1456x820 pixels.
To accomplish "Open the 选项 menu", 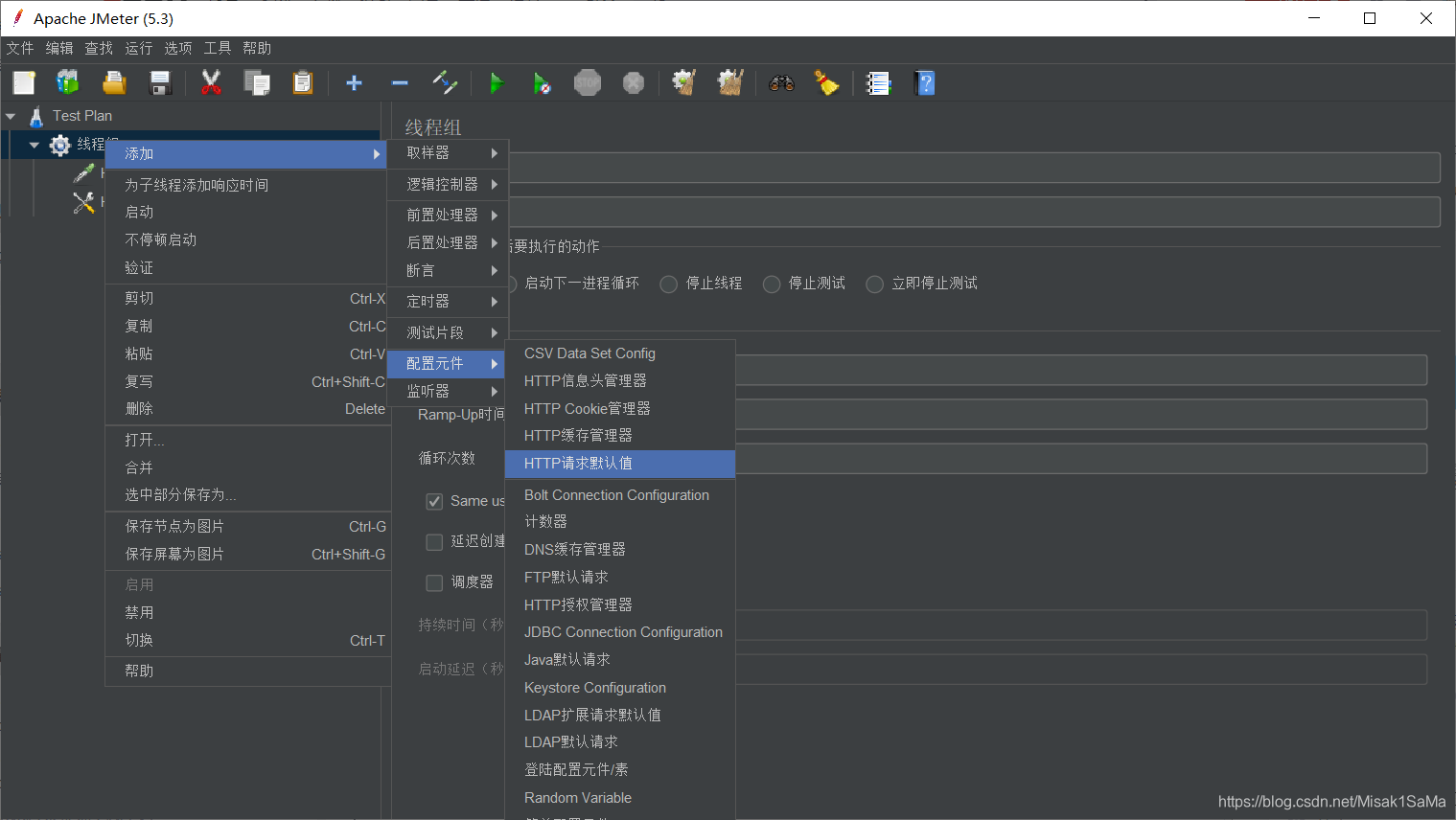I will 177,48.
